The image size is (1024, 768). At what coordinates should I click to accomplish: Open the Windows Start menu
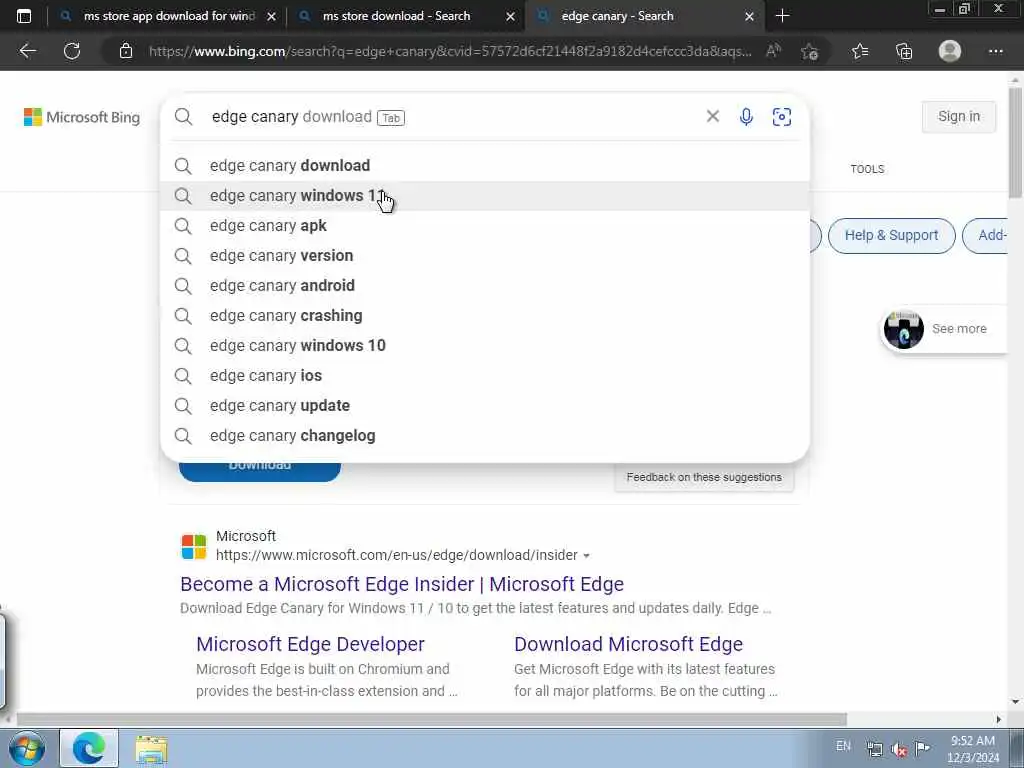[26, 748]
